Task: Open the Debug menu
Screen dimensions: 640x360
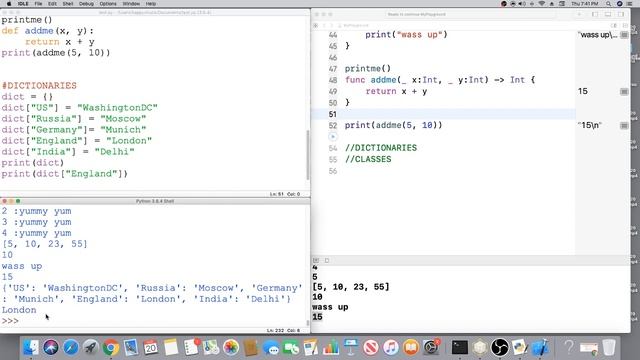Action: click(x=86, y=4)
